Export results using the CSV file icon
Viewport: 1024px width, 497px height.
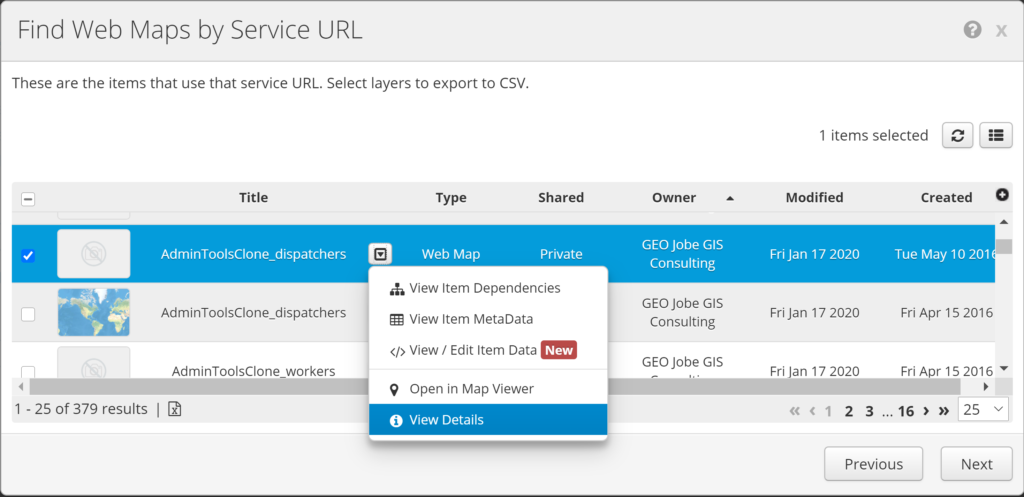point(174,409)
